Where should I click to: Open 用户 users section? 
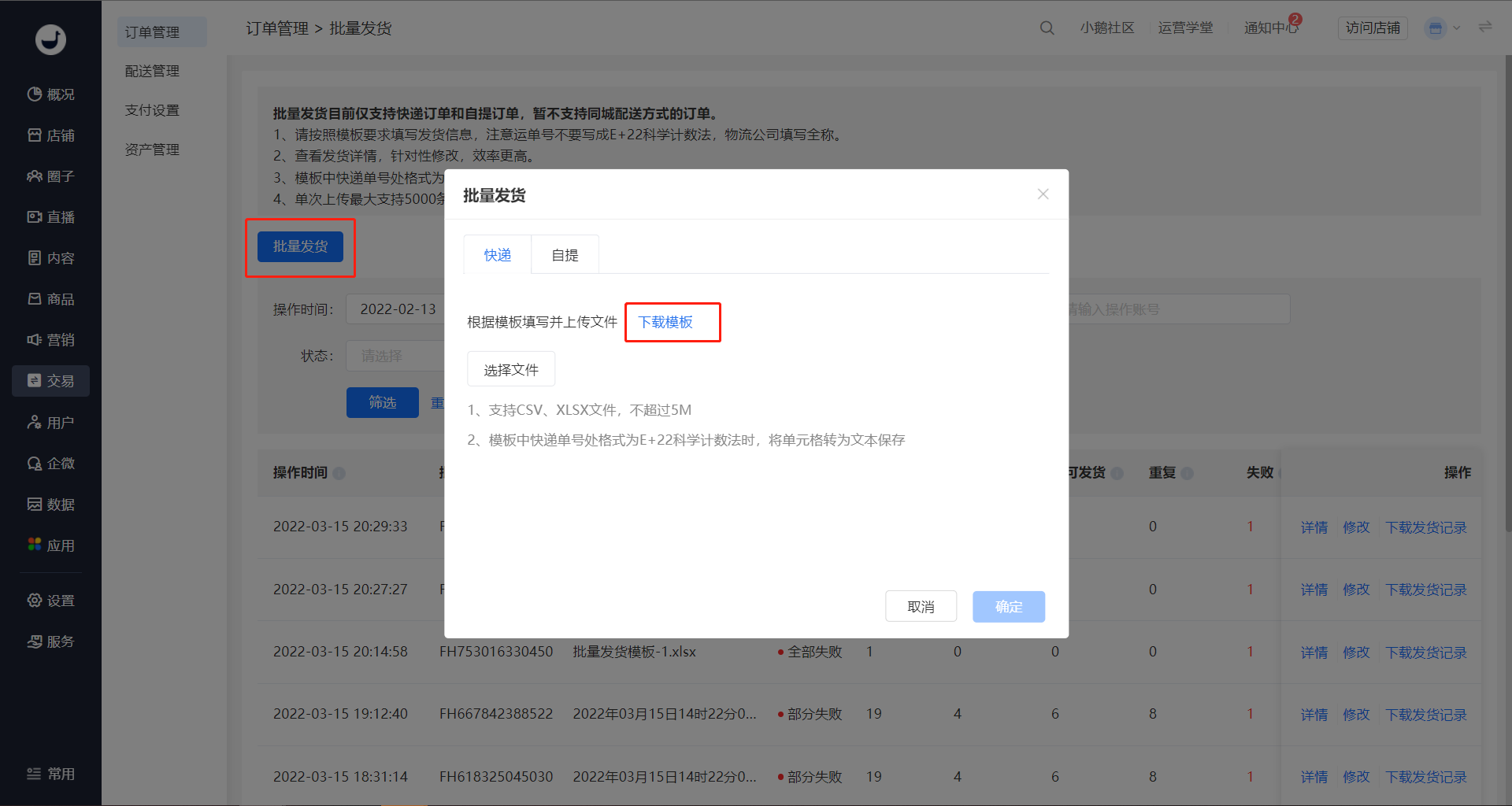[50, 423]
